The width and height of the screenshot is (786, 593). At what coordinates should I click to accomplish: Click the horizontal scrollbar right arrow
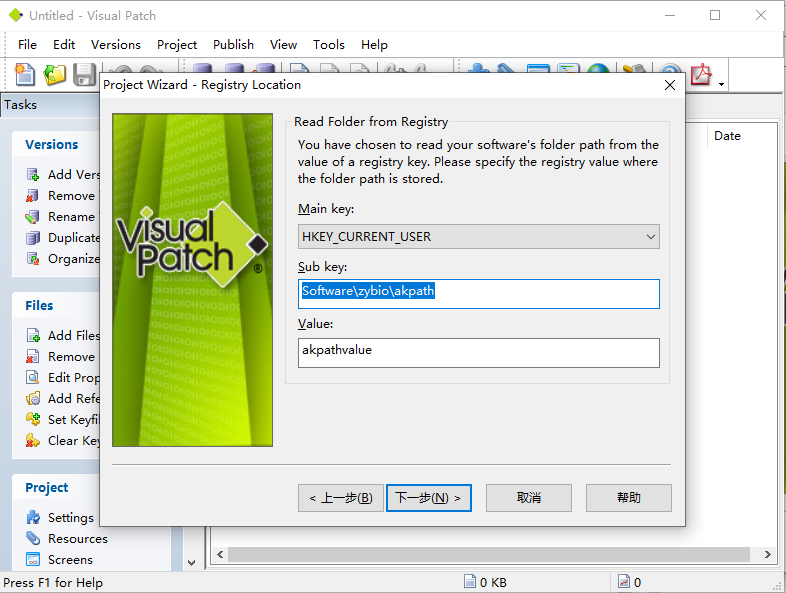click(767, 554)
